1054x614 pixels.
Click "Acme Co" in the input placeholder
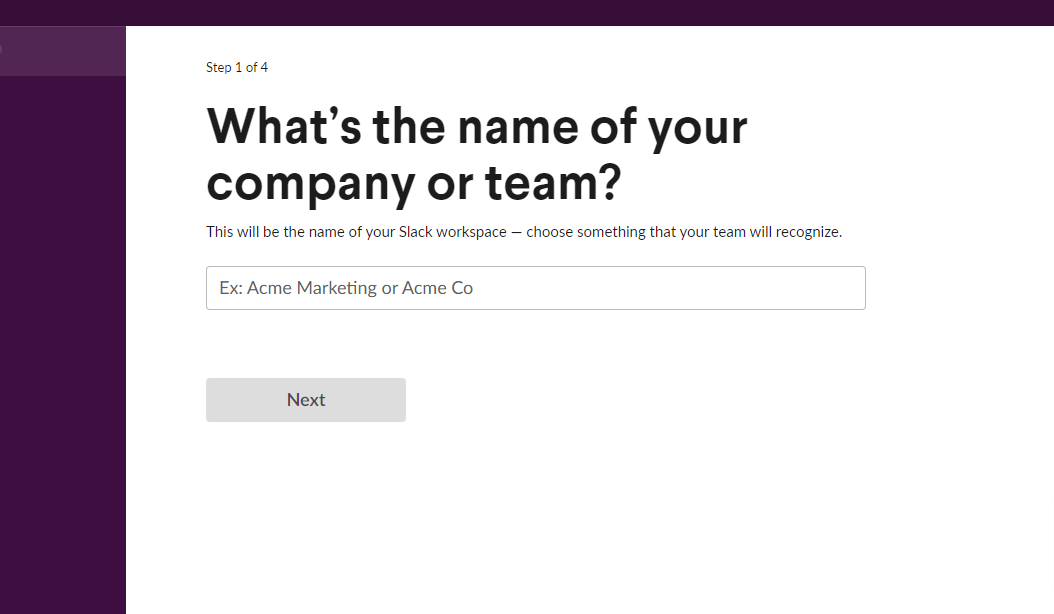[x=437, y=288]
